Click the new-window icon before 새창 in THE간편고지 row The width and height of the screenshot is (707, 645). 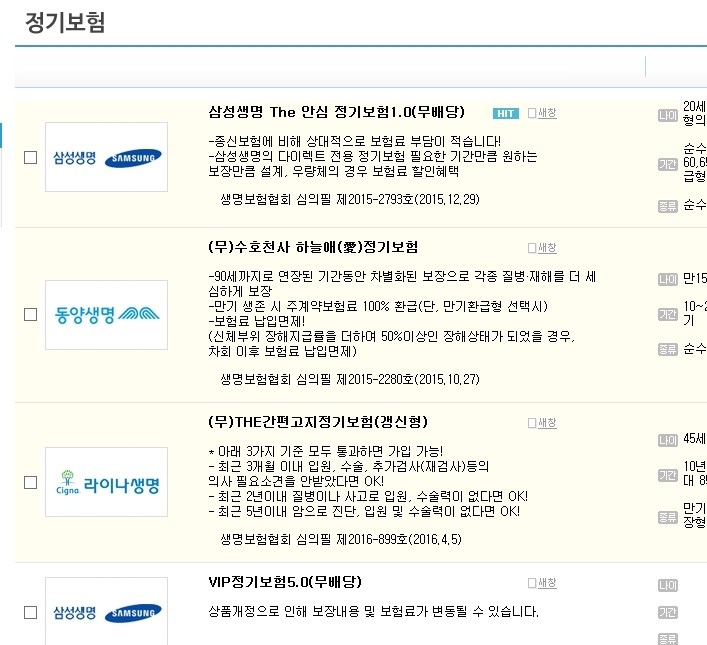[x=532, y=423]
